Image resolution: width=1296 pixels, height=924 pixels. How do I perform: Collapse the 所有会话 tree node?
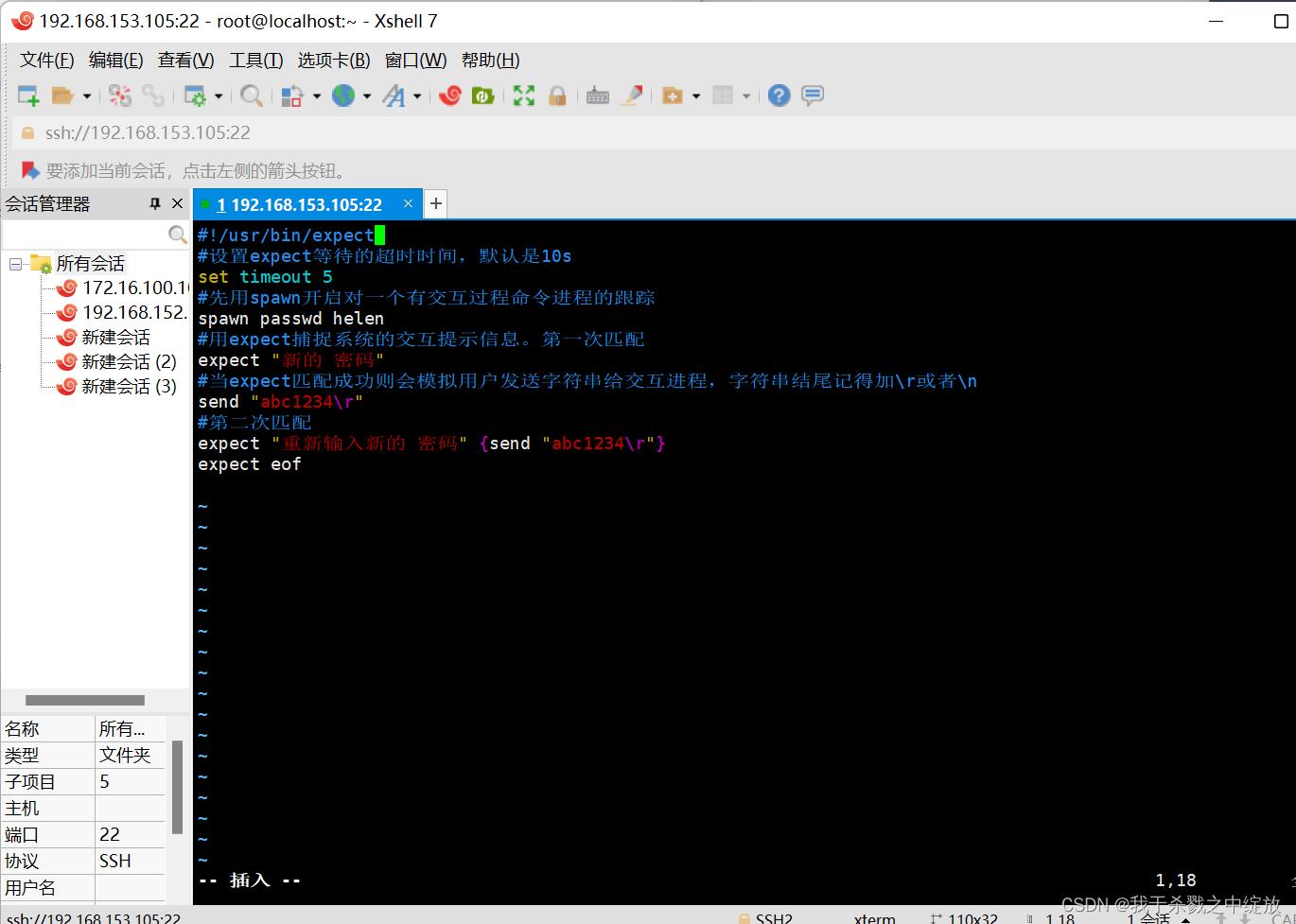pyautogui.click(x=14, y=263)
